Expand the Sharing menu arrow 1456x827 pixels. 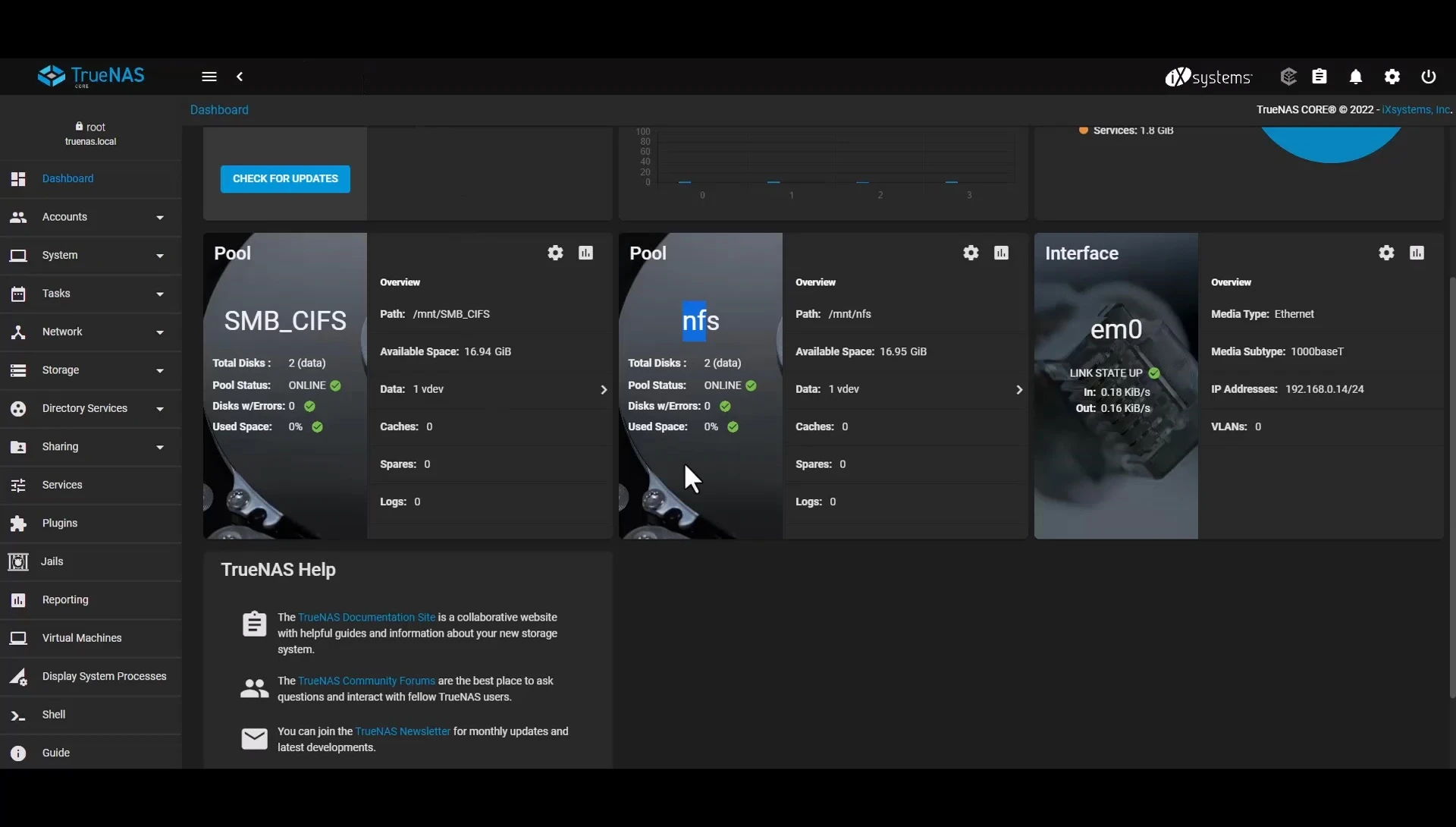[x=160, y=448]
